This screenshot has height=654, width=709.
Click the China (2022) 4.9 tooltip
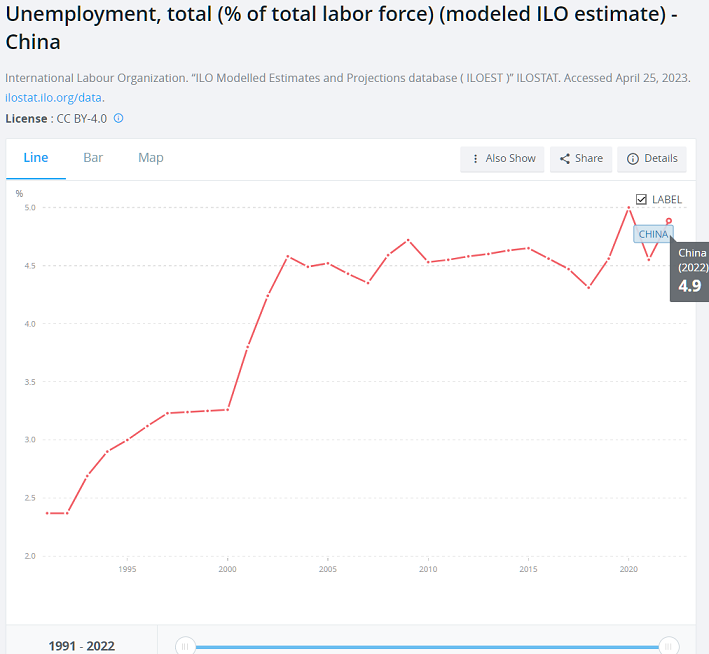click(691, 271)
